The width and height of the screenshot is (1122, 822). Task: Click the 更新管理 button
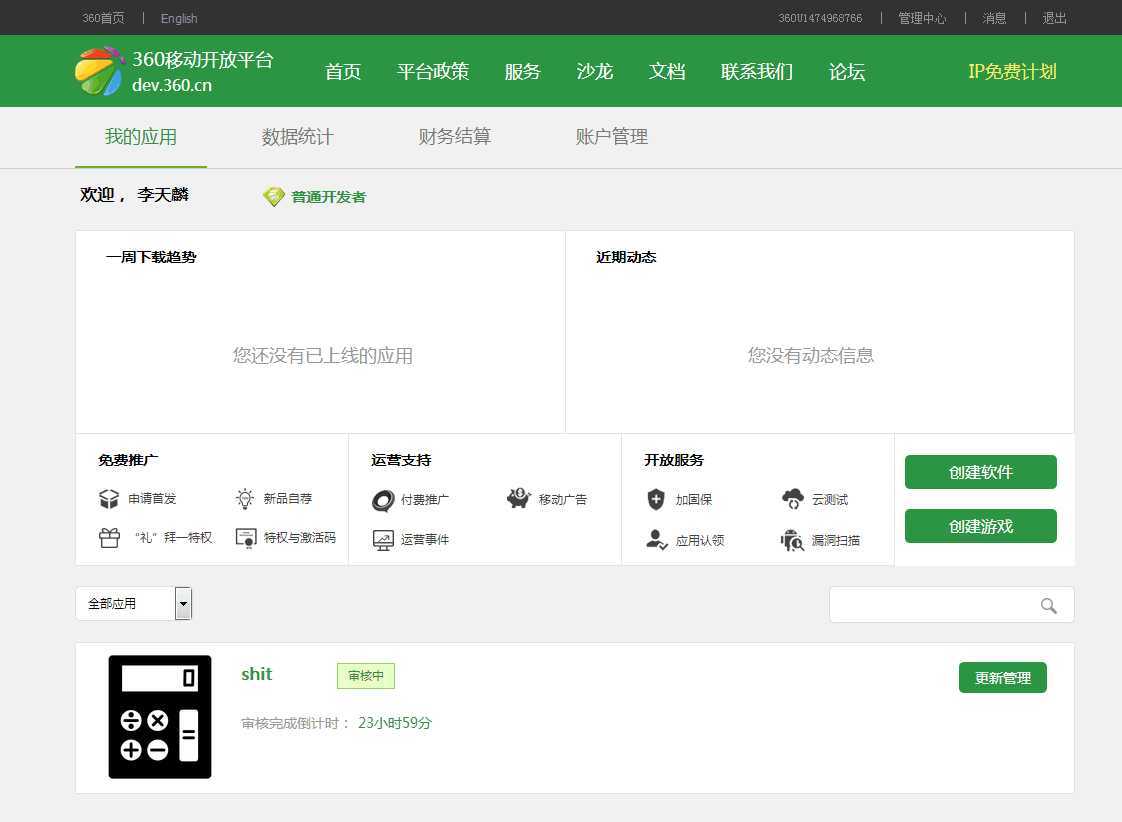coord(1003,677)
